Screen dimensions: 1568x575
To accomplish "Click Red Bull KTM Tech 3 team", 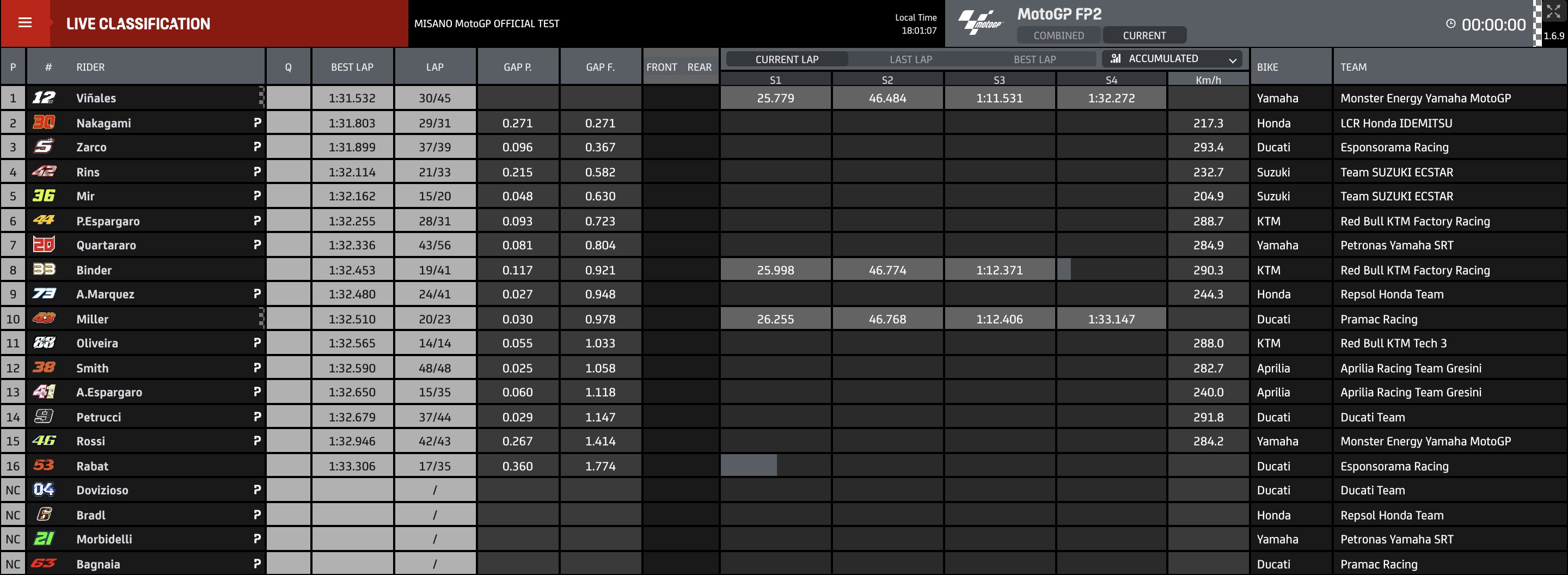I will click(x=1393, y=343).
